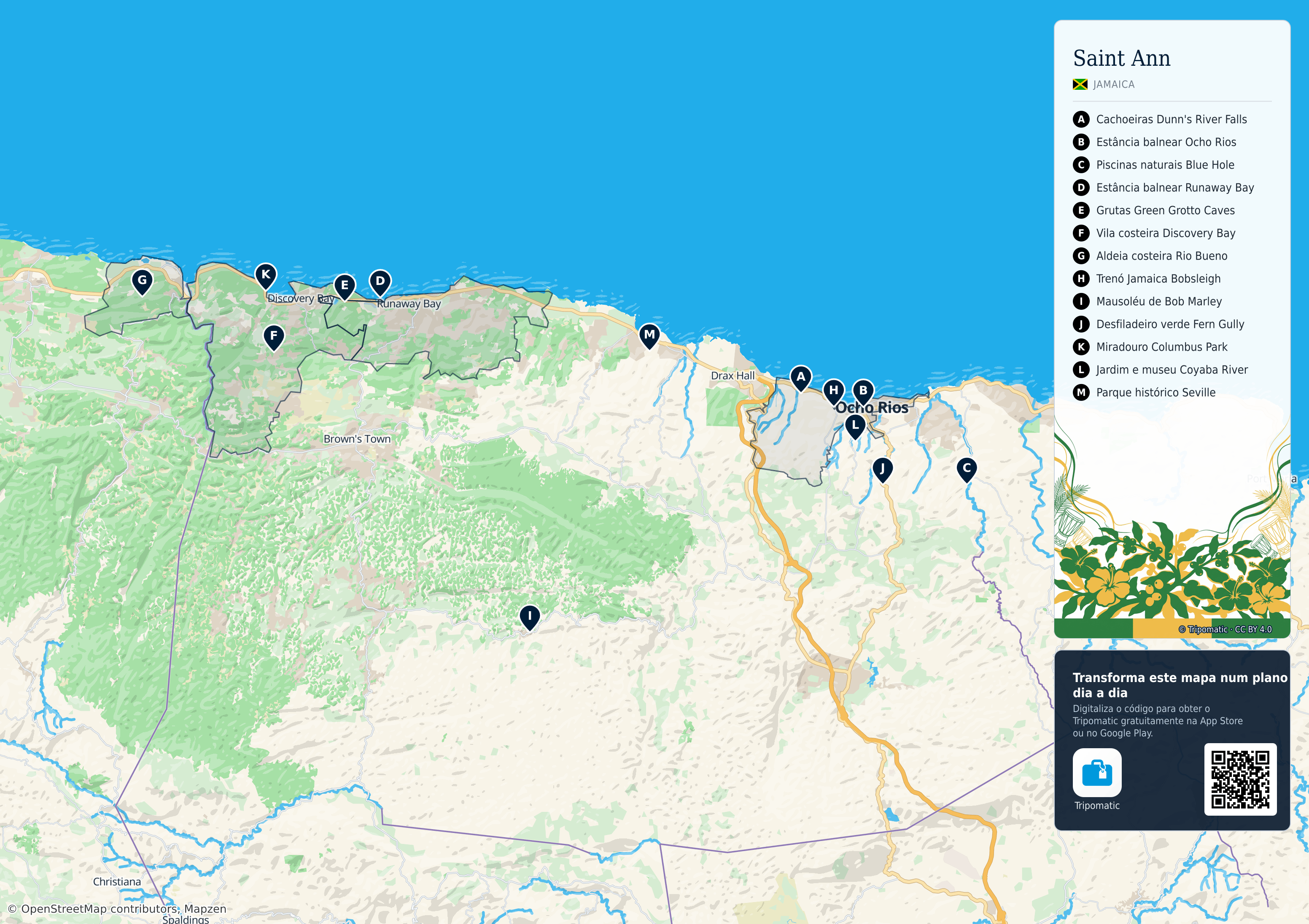Click the Tripomatic CC BY 4.0 credit
1309x924 pixels.
coord(1225,629)
